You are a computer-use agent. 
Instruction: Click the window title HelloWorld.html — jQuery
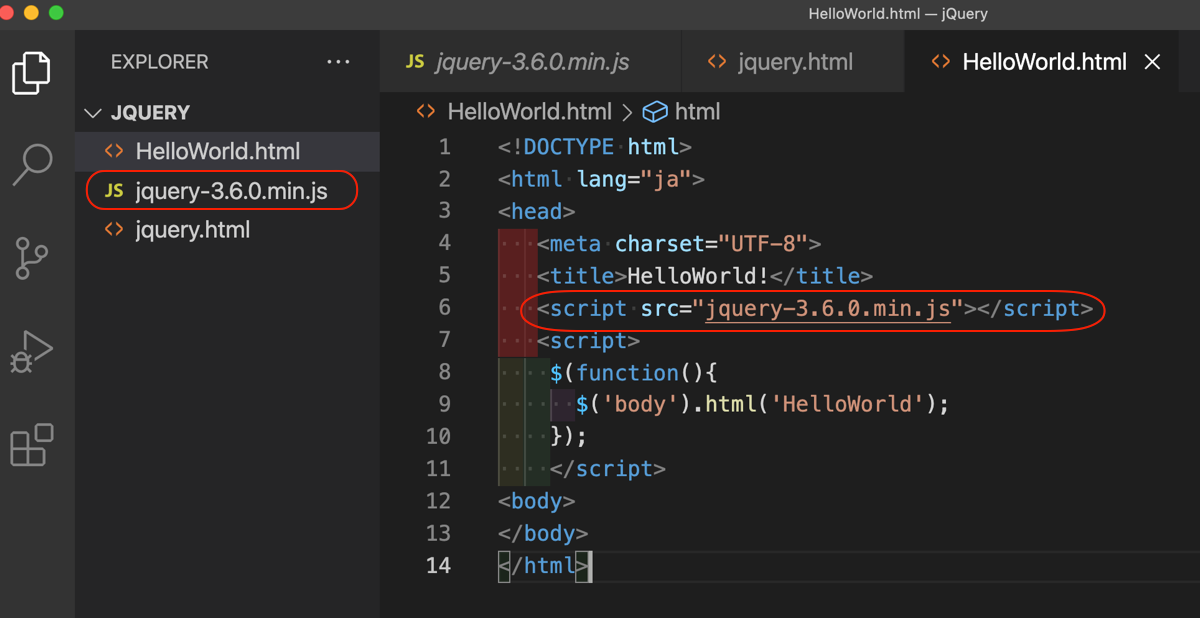click(898, 14)
